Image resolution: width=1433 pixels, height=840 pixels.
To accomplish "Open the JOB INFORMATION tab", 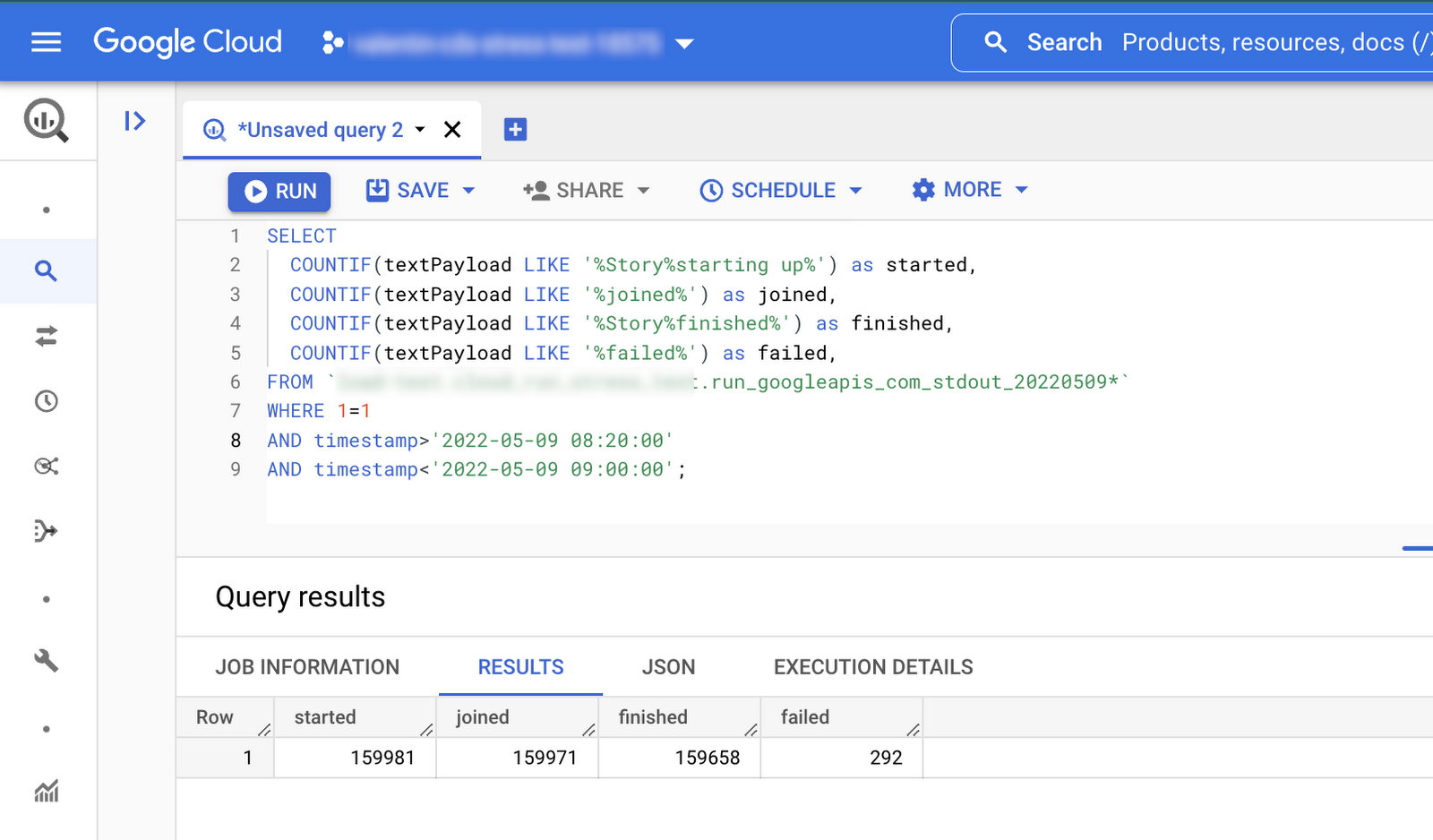I will tap(307, 667).
